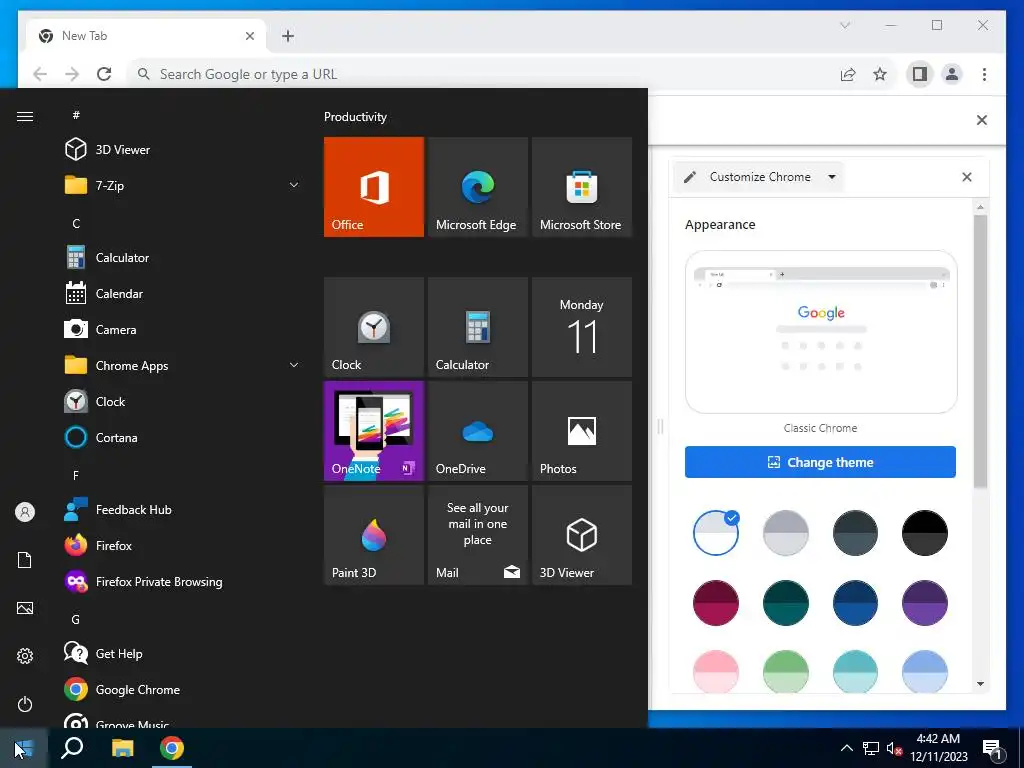Click the Start menu power icon
This screenshot has width=1024, height=768.
[25, 704]
